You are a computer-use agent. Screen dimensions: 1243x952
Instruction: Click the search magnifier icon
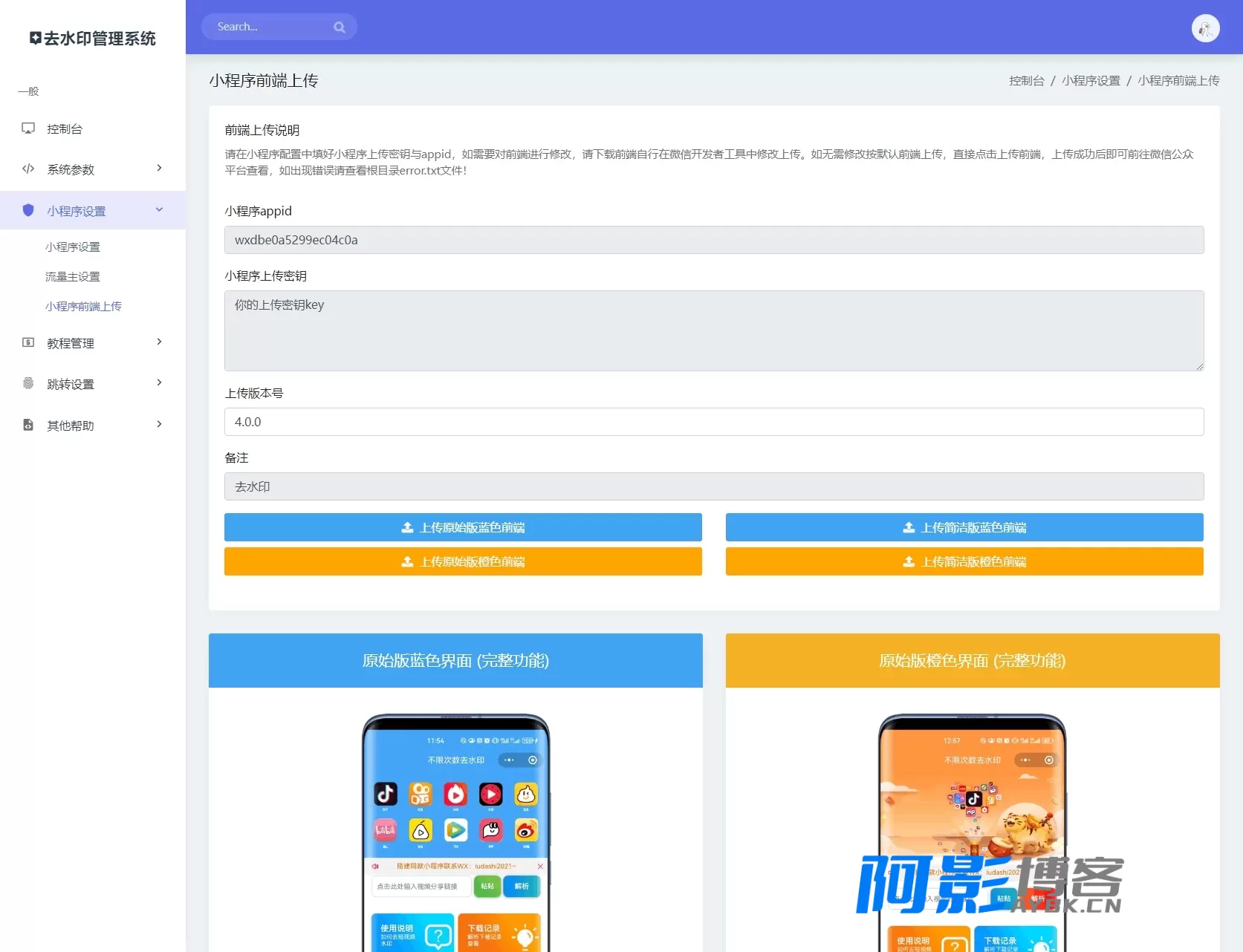(x=340, y=27)
